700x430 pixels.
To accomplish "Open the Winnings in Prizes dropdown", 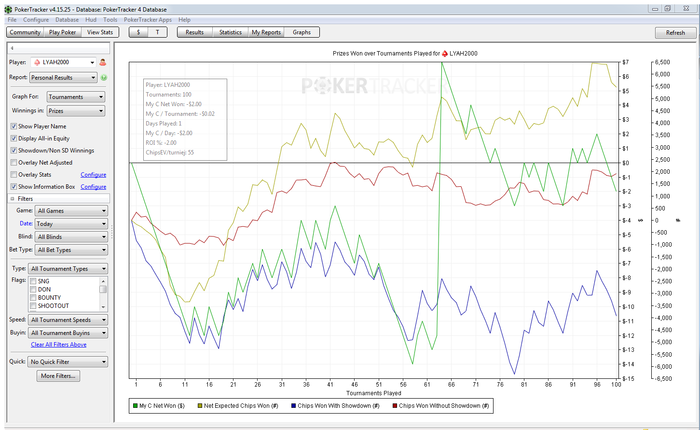I will 76,111.
